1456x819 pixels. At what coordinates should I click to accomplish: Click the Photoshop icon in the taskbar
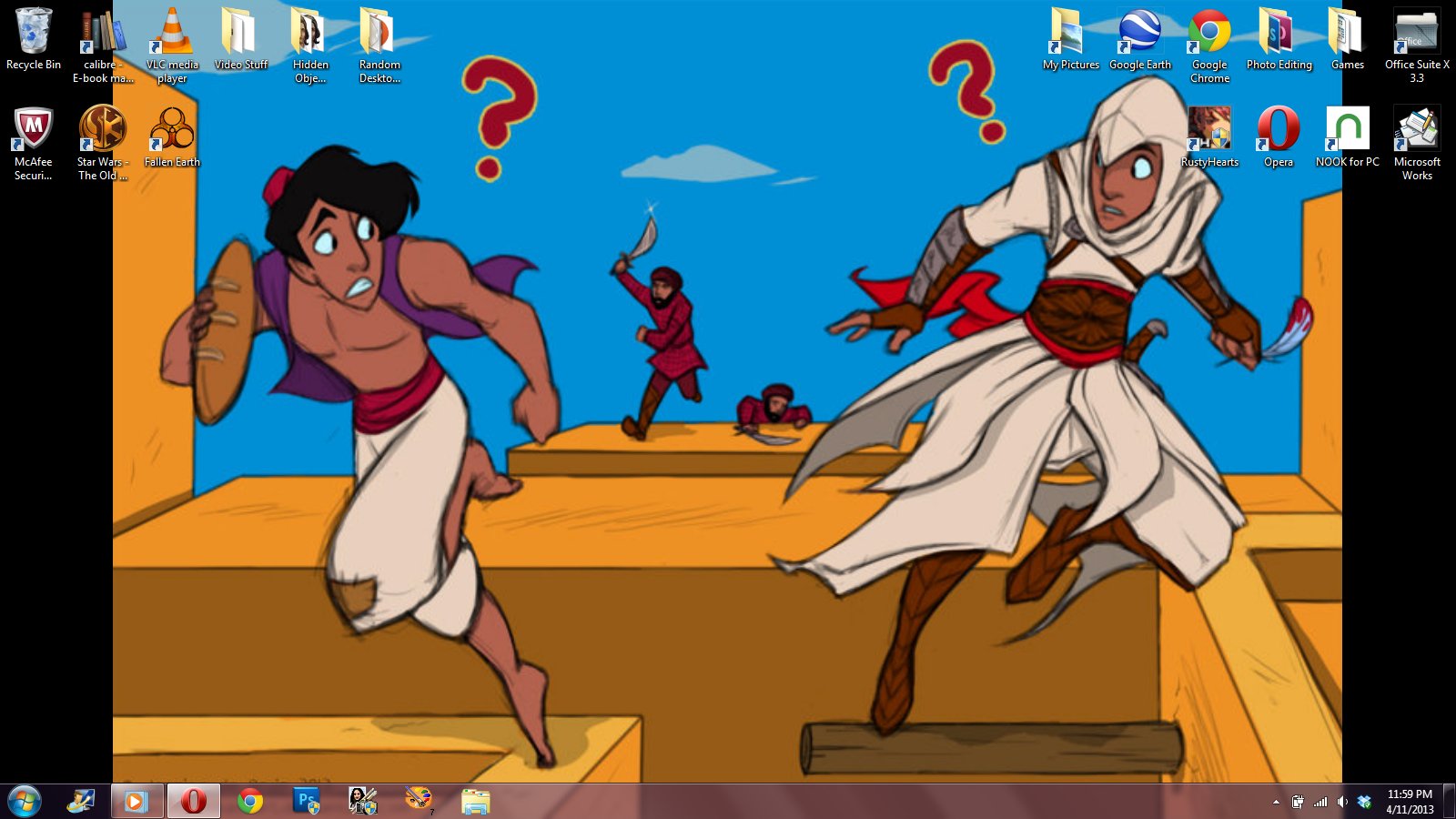(x=307, y=801)
